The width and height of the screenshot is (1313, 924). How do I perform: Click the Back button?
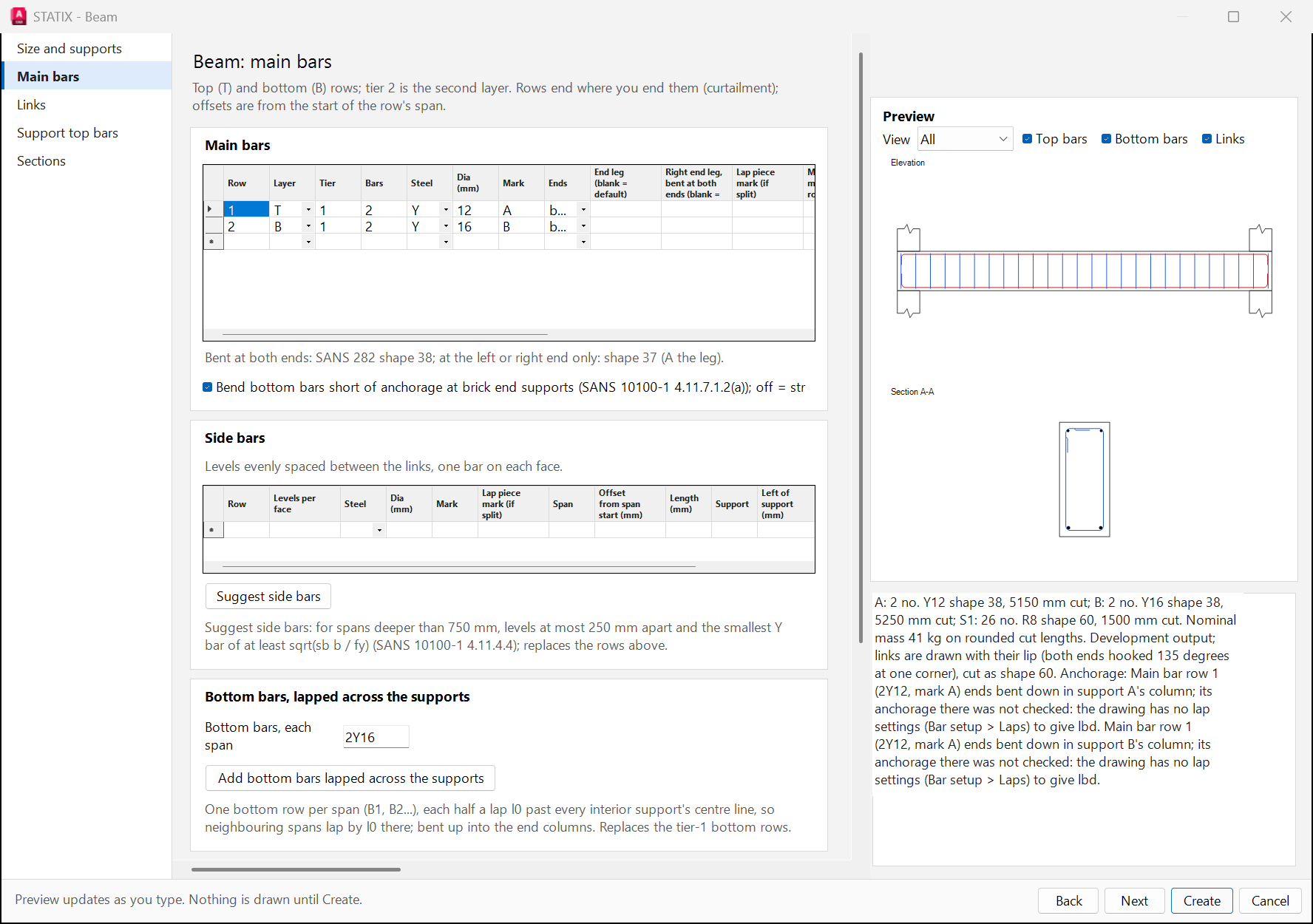click(x=1068, y=901)
